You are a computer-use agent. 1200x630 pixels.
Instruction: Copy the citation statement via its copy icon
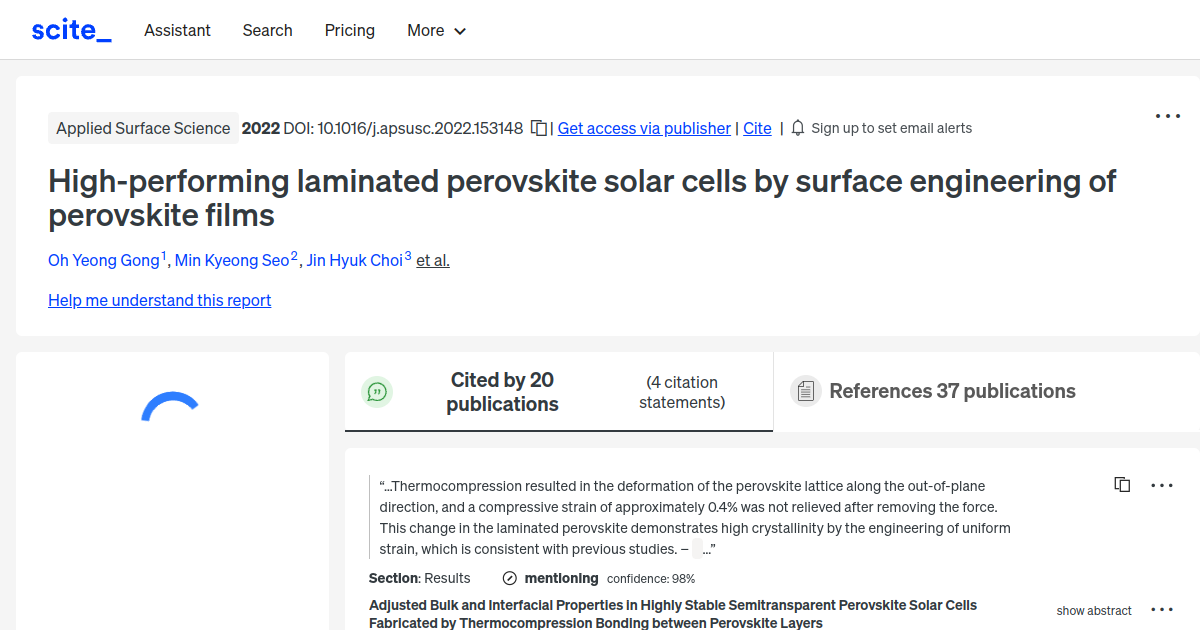coord(1122,484)
